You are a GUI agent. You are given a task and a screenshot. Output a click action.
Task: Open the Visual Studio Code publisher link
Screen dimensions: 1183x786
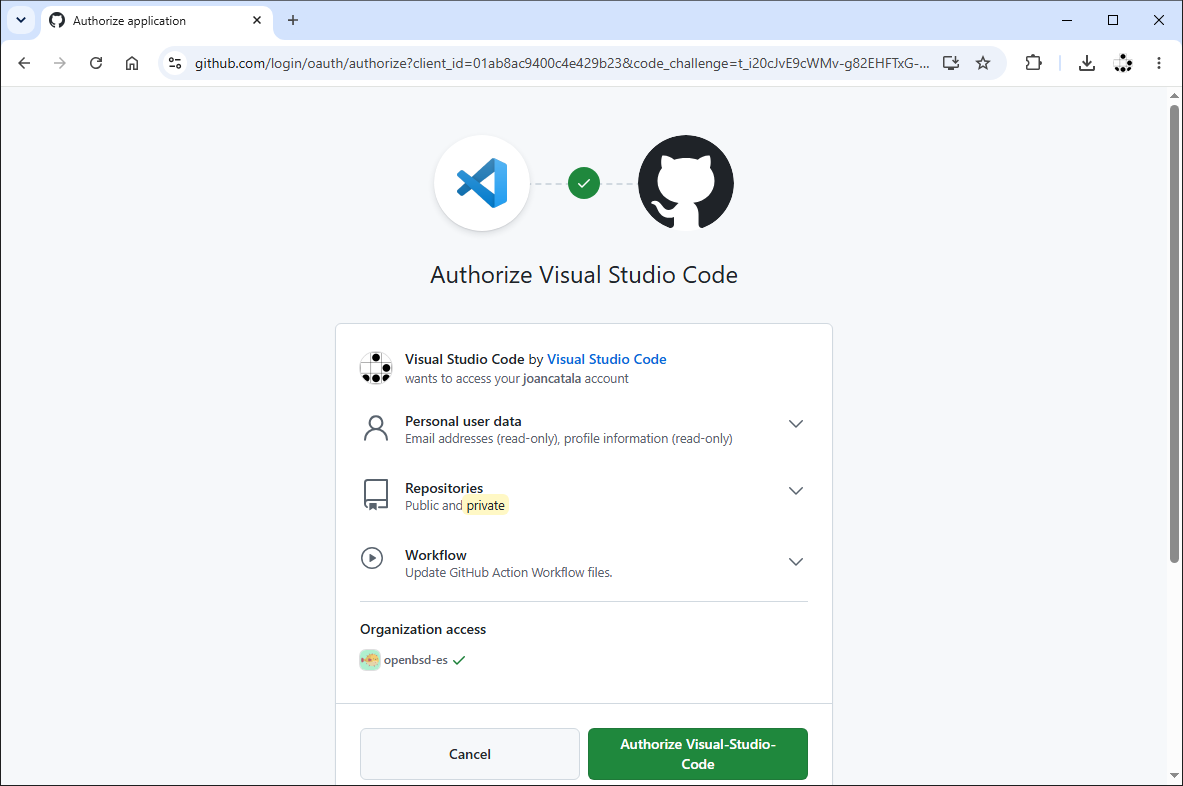[607, 359]
